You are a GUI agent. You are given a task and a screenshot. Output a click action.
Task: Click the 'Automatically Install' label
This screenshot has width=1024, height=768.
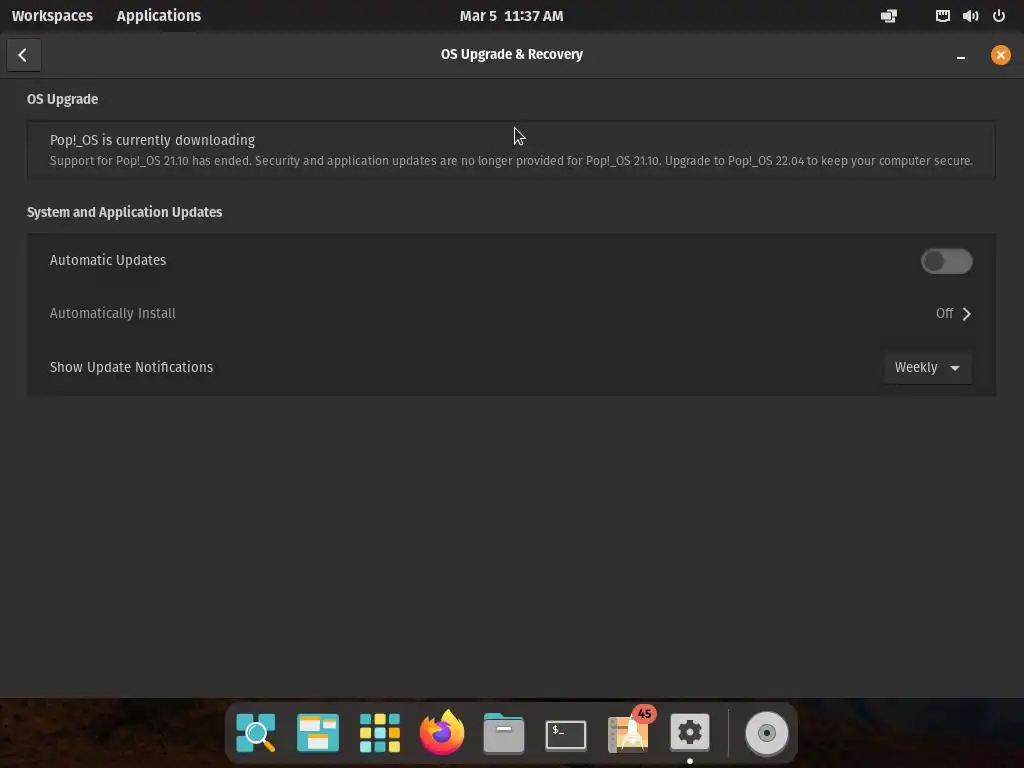coord(112,313)
